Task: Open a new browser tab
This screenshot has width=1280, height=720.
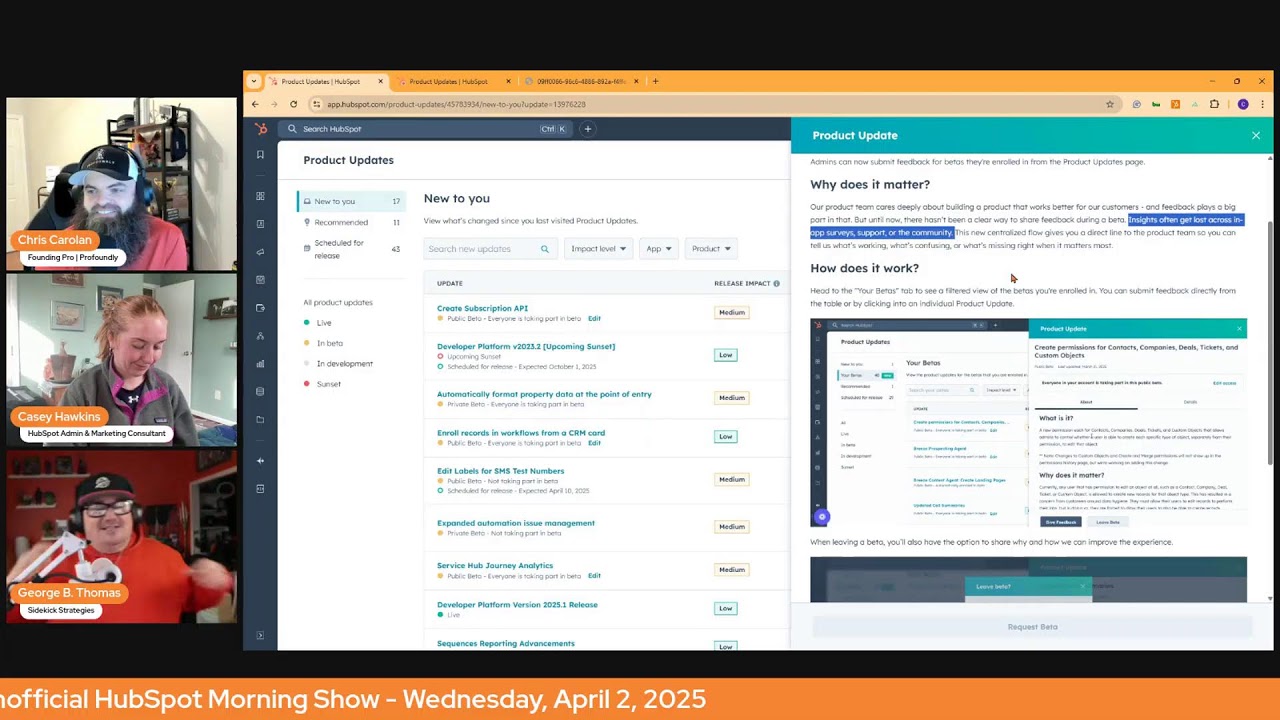Action: pyautogui.click(x=655, y=81)
